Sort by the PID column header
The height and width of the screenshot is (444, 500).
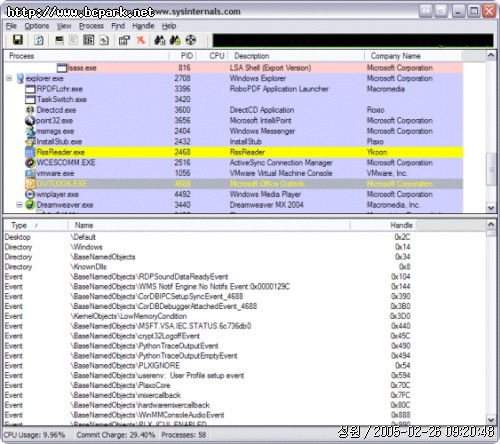183,56
